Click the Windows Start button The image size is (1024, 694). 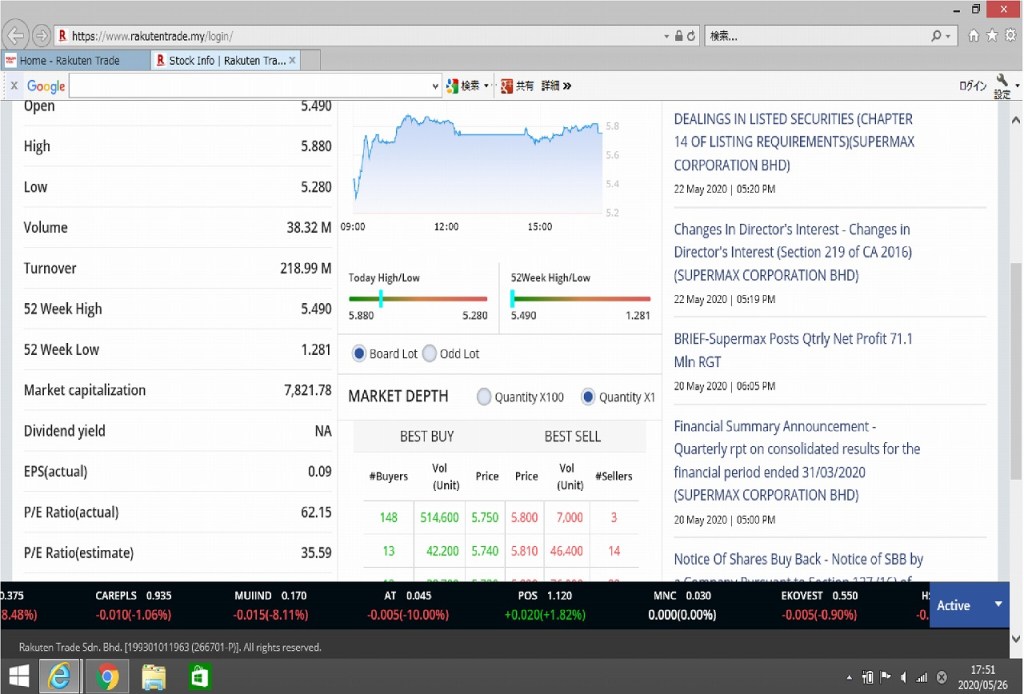click(x=19, y=677)
